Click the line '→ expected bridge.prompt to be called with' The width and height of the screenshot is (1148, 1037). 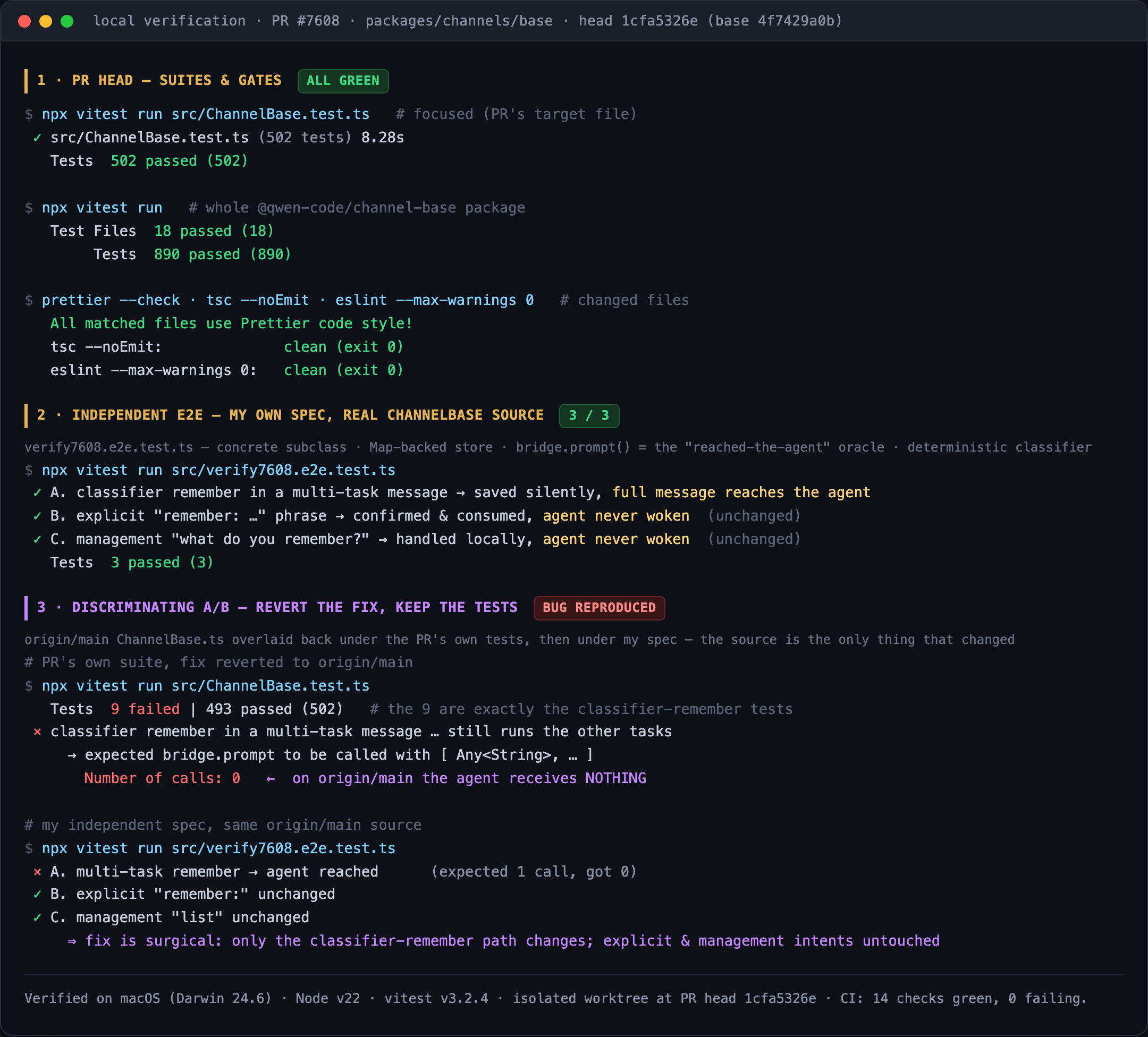330,755
